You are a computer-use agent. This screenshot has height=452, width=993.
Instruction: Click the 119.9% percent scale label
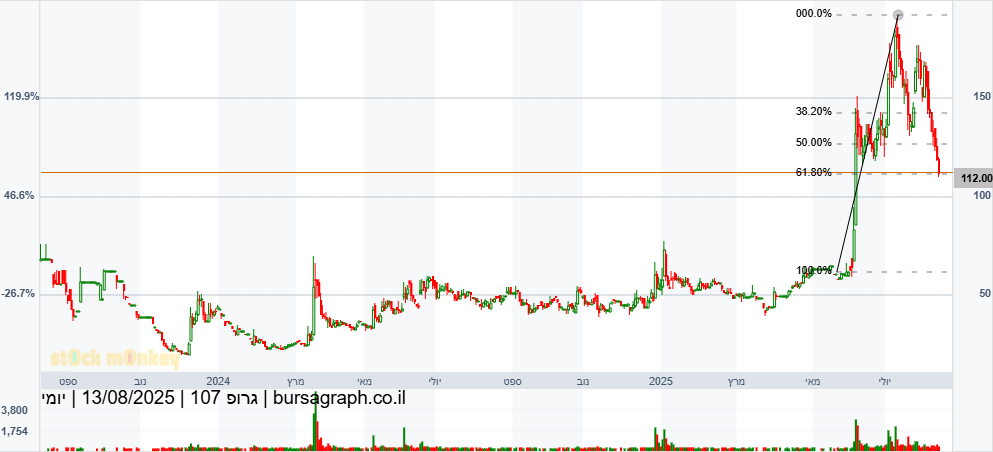tap(21, 97)
